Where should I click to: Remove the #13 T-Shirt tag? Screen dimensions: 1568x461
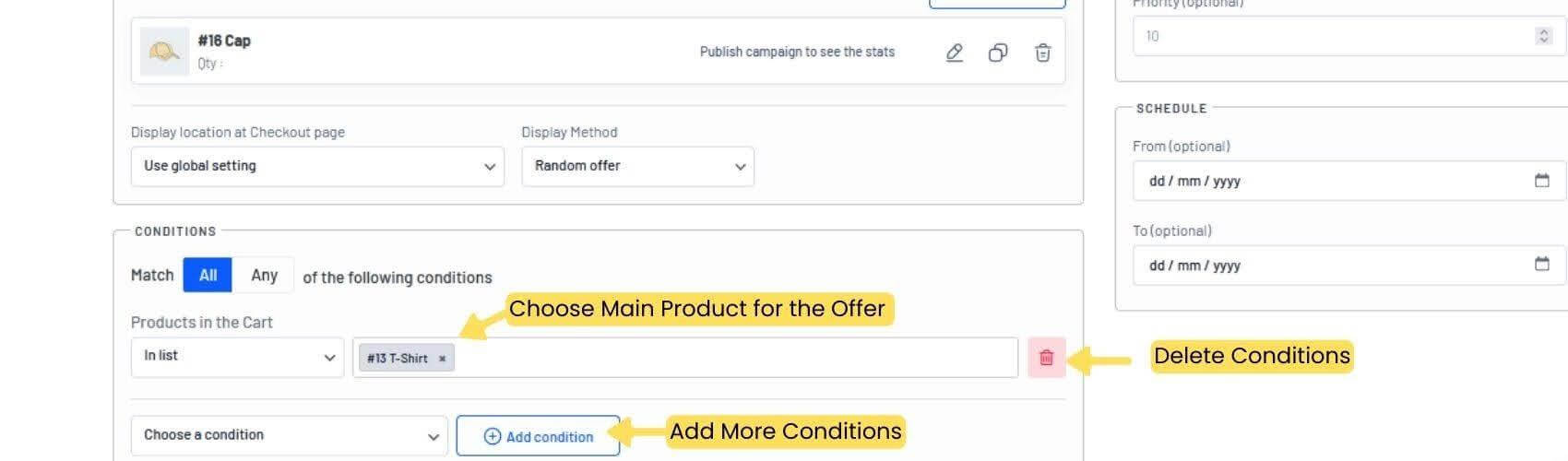[443, 359]
